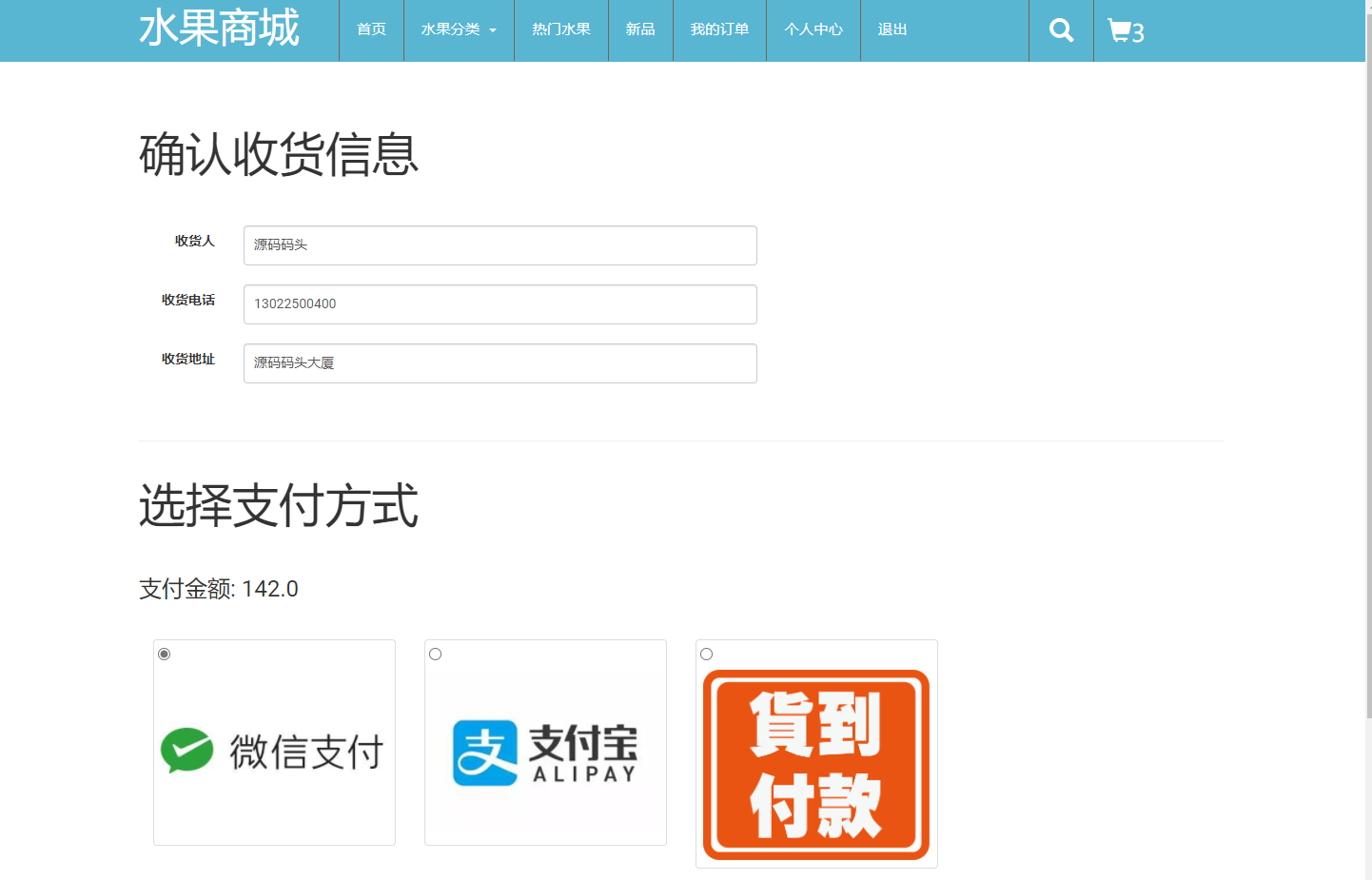Click the green WeChat speech-bubble icon
Image resolution: width=1372 pixels, height=880 pixels.
(186, 750)
